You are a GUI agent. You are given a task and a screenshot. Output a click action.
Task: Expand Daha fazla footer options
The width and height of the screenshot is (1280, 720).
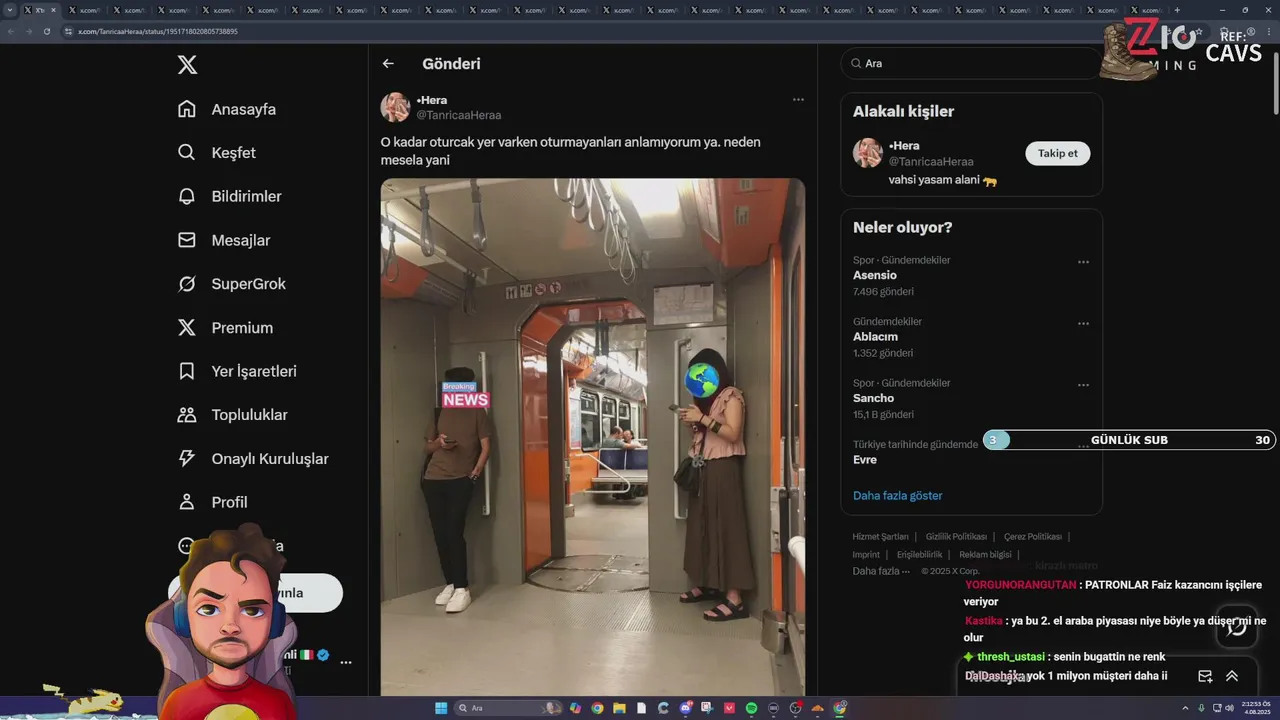click(881, 571)
